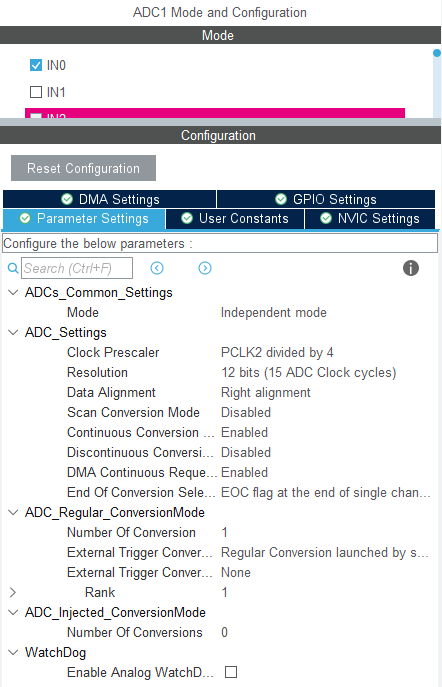442x687 pixels.
Task: Click green check icon on DMA Settings
Action: tap(67, 199)
